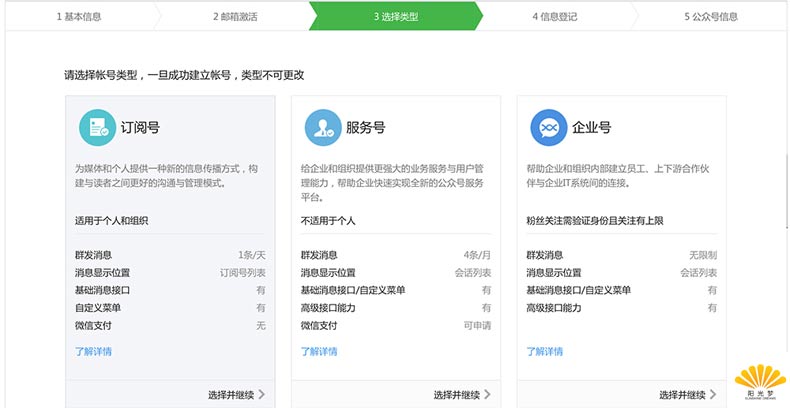The width and height of the screenshot is (790, 408).
Task: Open 了解详情 link under 服务号
Action: click(319, 352)
